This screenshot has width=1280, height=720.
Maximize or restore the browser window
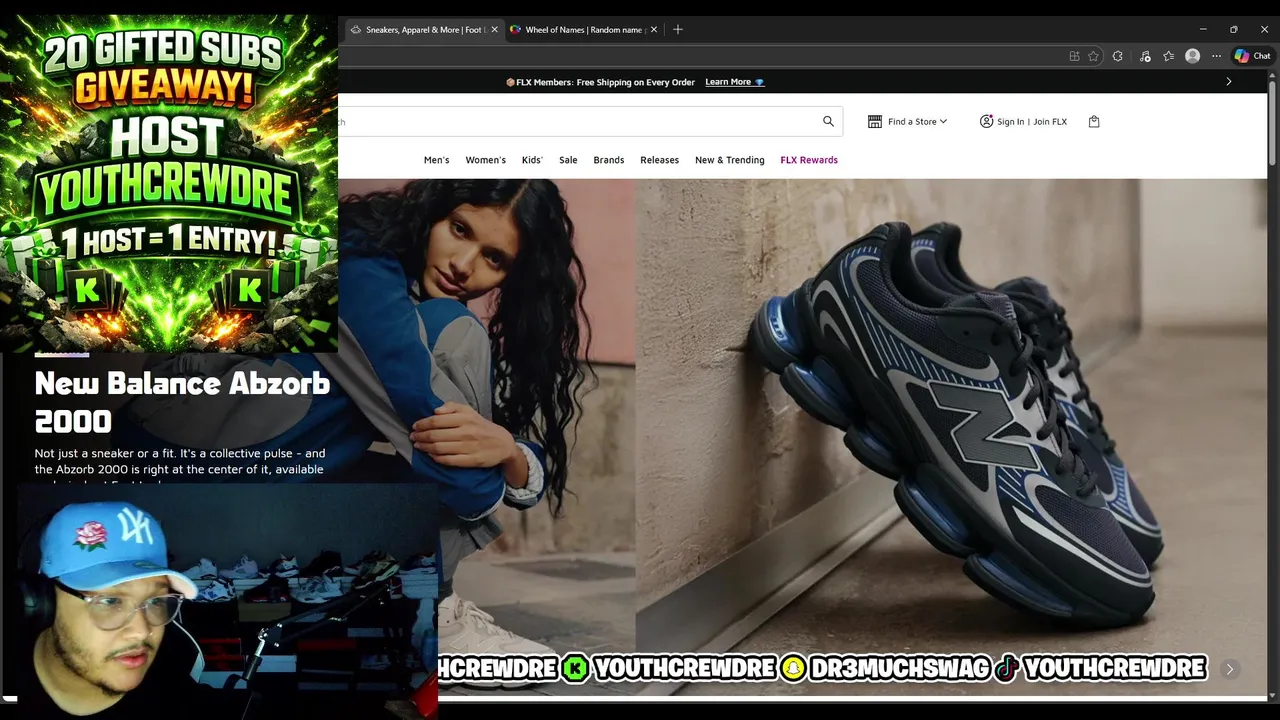tap(1234, 29)
